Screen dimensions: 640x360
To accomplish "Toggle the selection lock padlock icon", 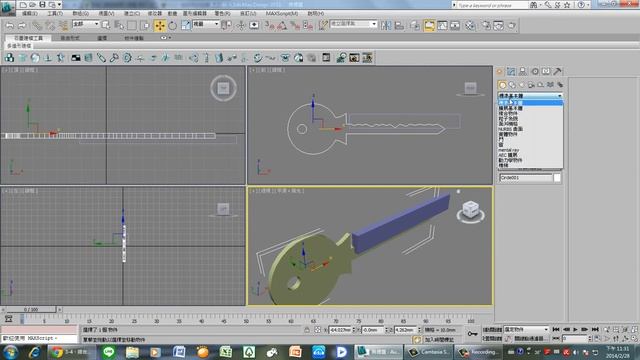I will pos(307,330).
